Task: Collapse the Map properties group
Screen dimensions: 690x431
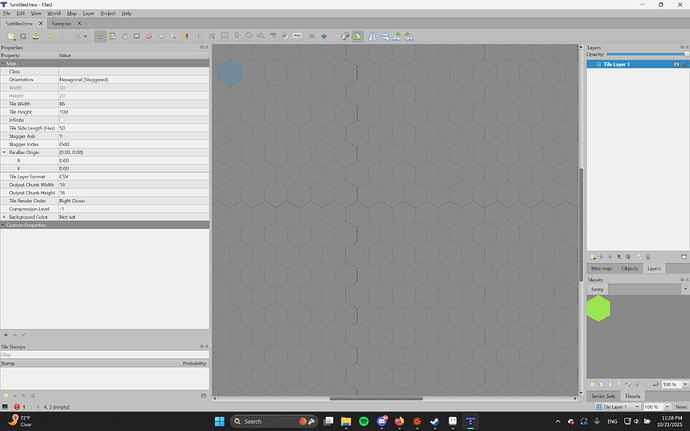Action: [x=3, y=63]
